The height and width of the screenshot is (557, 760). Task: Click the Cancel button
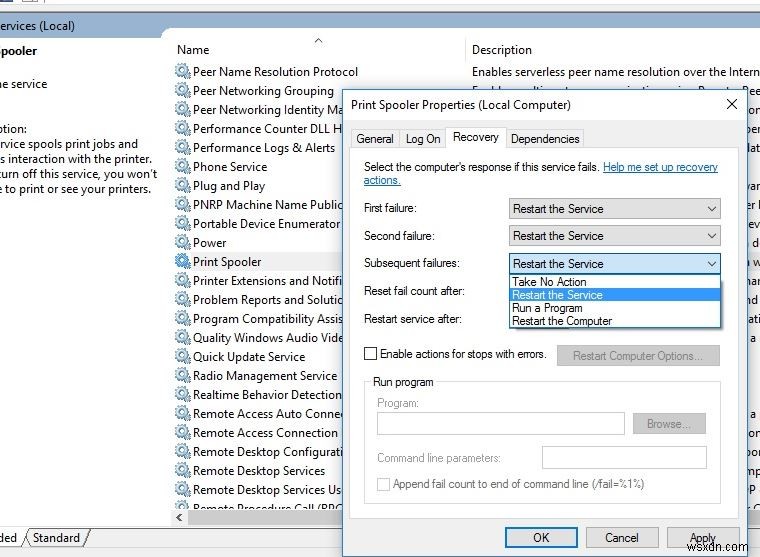[x=621, y=538]
